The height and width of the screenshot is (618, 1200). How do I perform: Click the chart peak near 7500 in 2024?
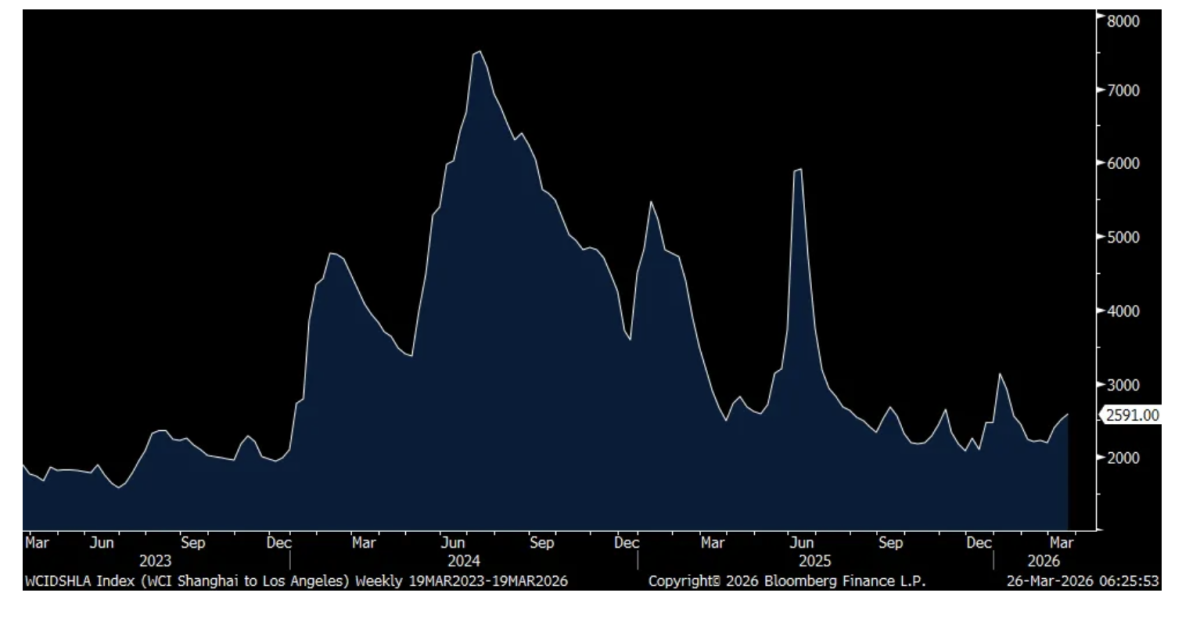click(479, 51)
